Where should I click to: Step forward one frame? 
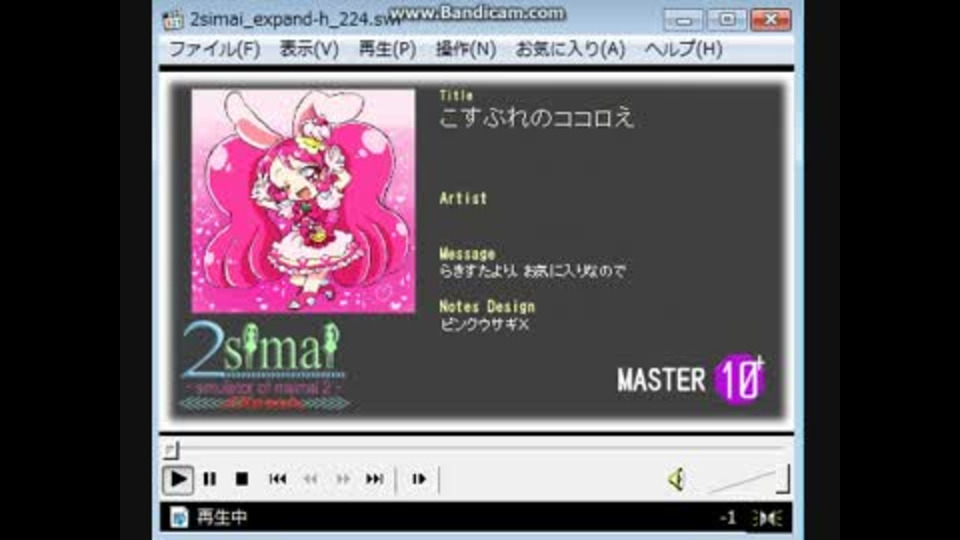(419, 479)
